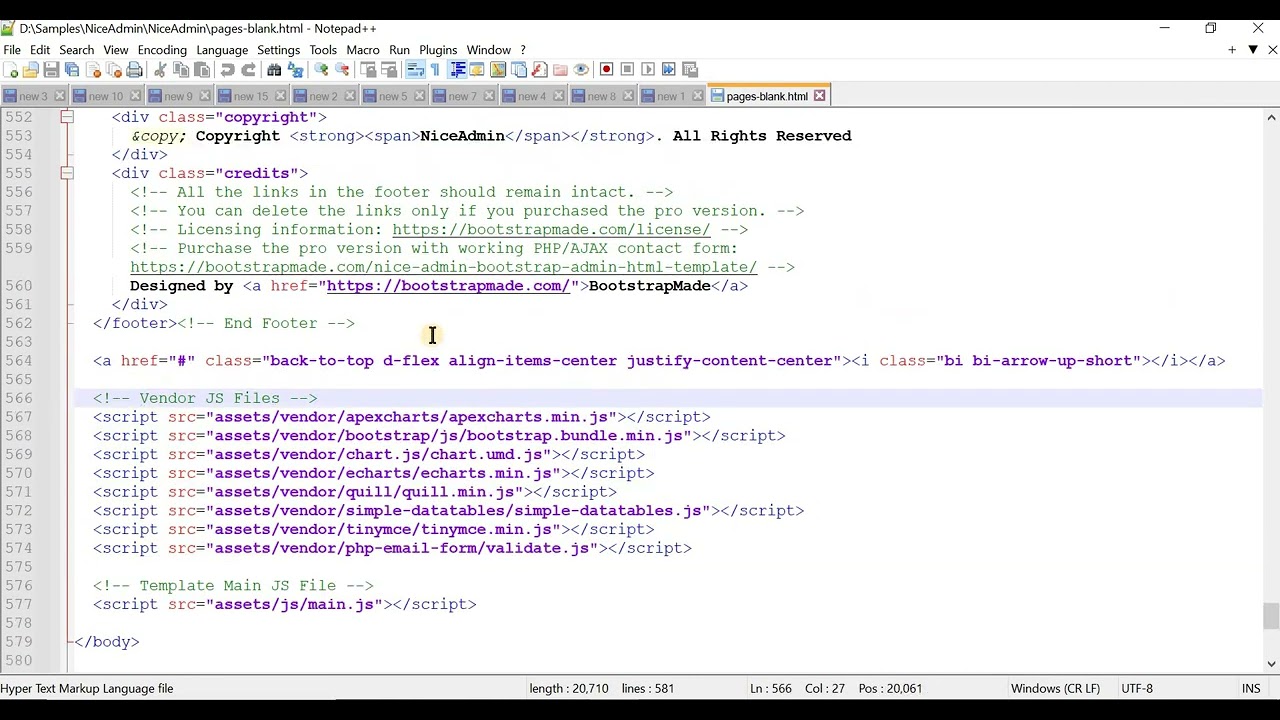This screenshot has height=720, width=1280.
Task: Open the Macro menu
Action: tap(363, 50)
